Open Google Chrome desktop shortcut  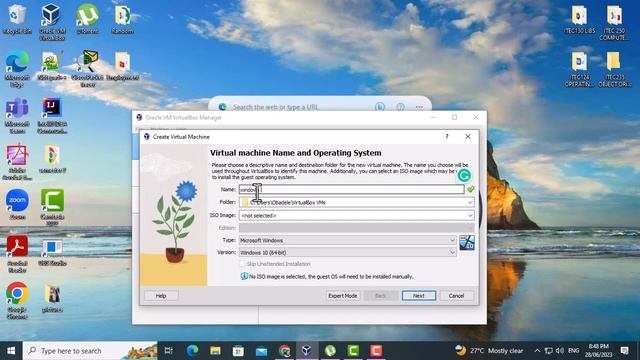point(17,300)
